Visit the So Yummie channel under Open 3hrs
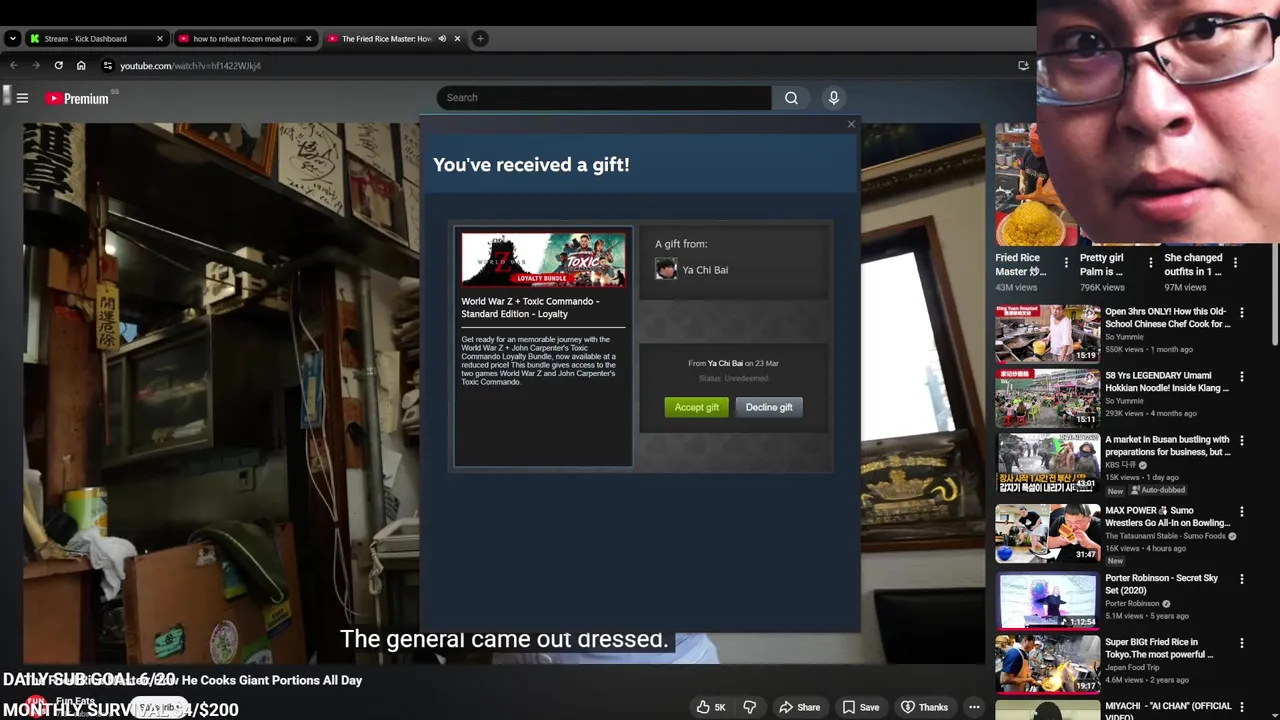 (x=1124, y=337)
